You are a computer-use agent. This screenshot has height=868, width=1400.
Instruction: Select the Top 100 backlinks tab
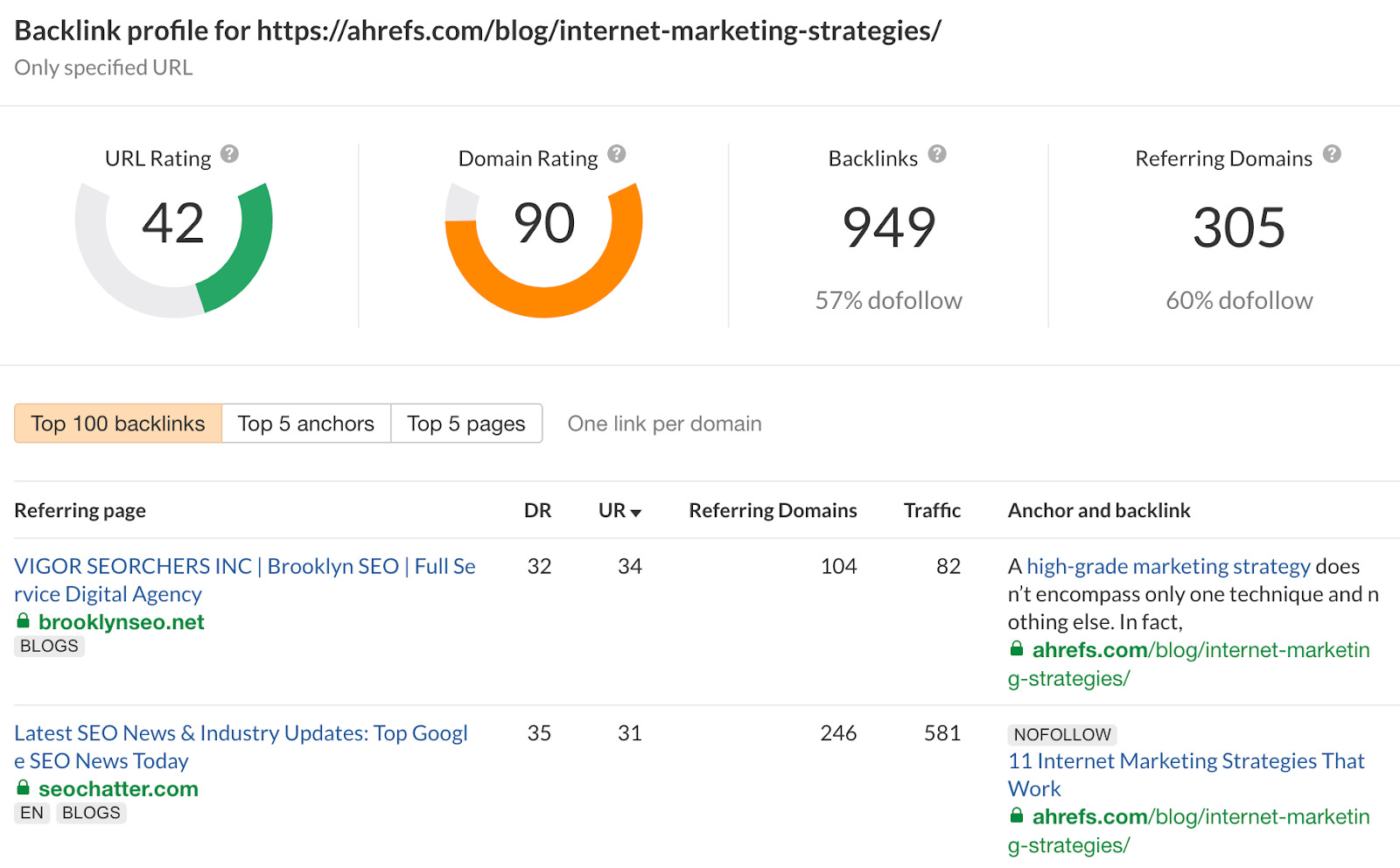(118, 423)
